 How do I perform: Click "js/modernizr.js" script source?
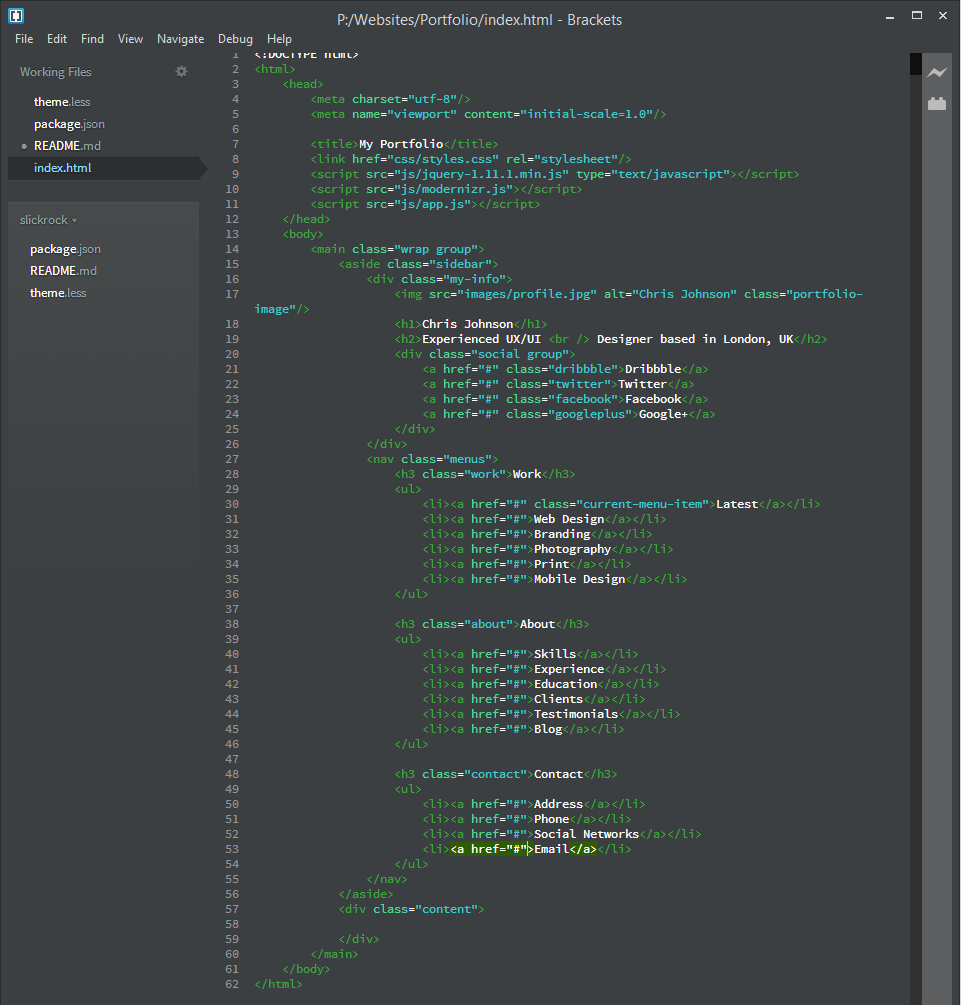pos(453,189)
